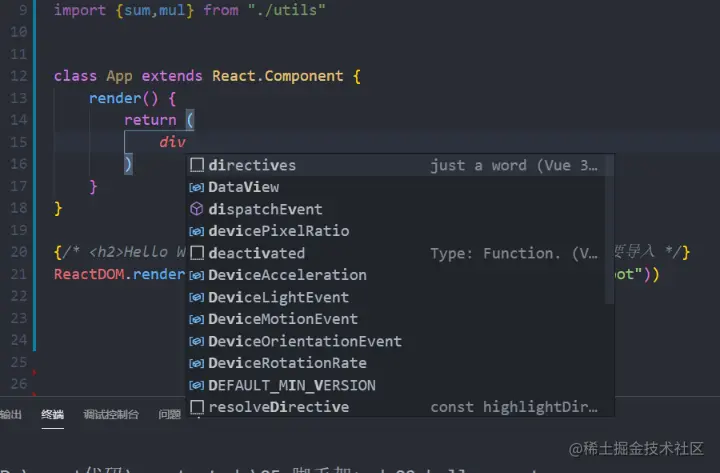Select 'devicePixelRatio' suggestion
This screenshot has height=473, width=720.
[x=396, y=231]
